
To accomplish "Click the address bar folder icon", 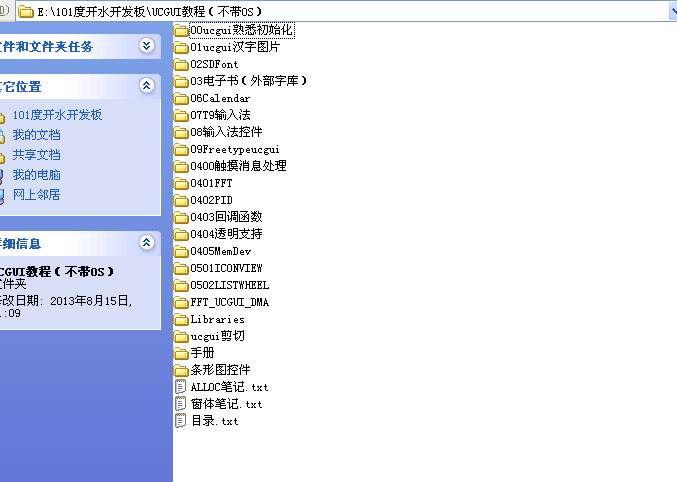I will click(26, 12).
